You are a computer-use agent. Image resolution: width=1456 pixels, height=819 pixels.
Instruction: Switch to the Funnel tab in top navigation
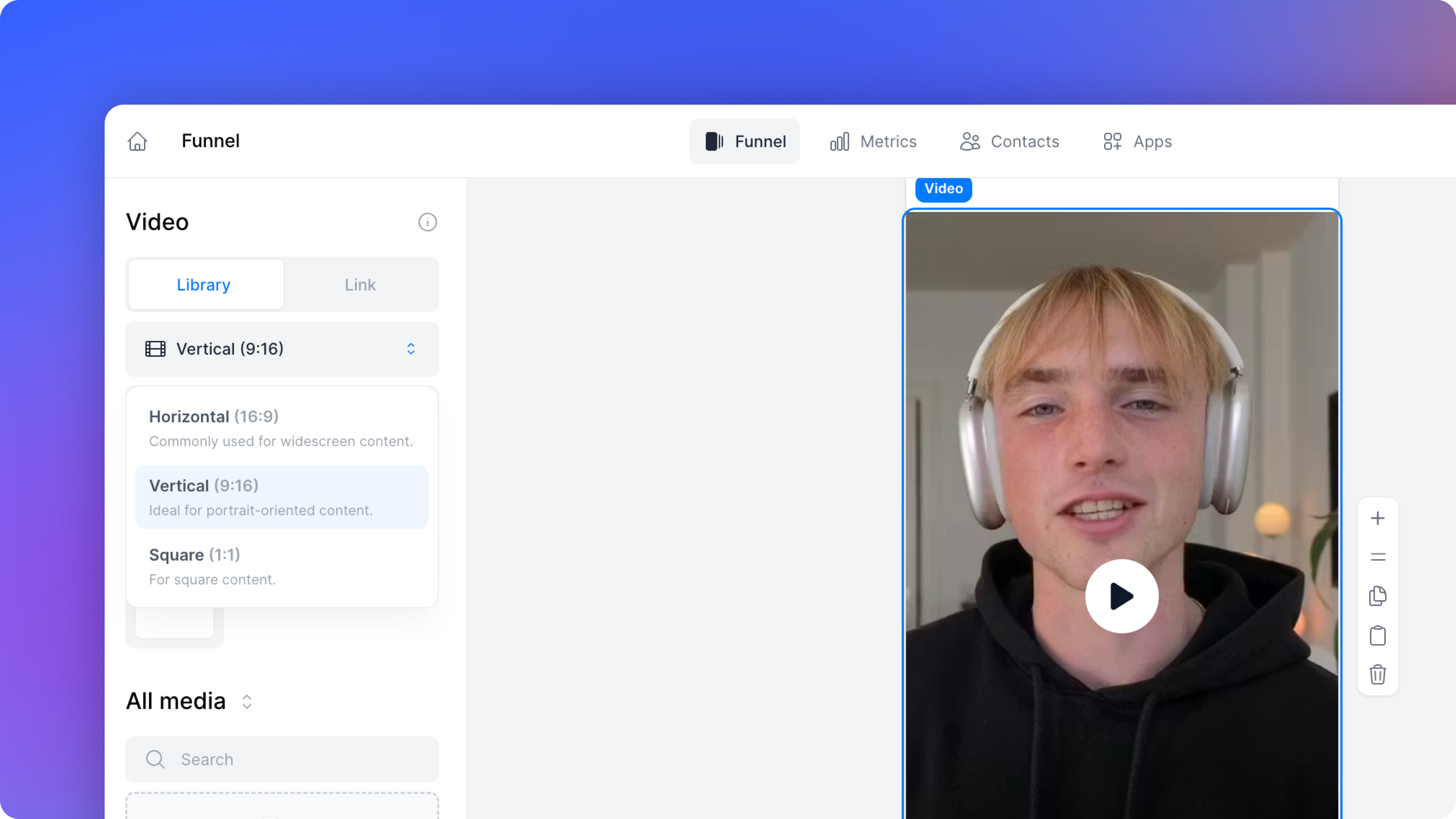(744, 141)
